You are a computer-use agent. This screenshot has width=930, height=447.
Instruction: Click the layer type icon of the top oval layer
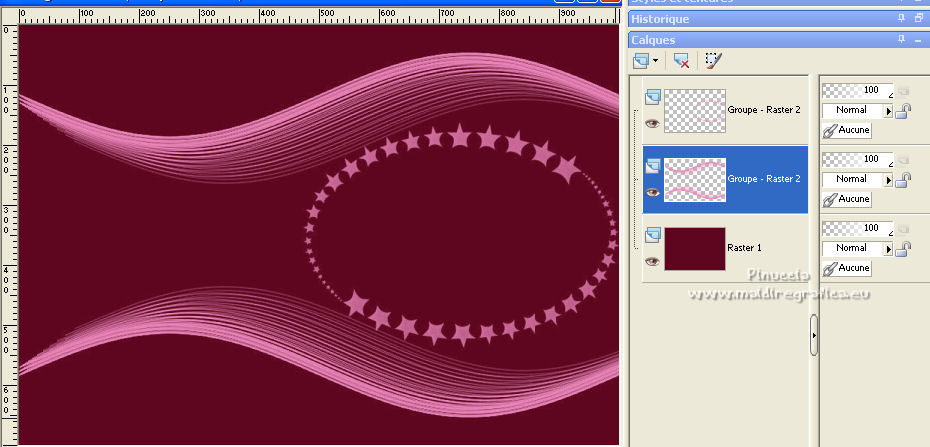pyautogui.click(x=653, y=97)
